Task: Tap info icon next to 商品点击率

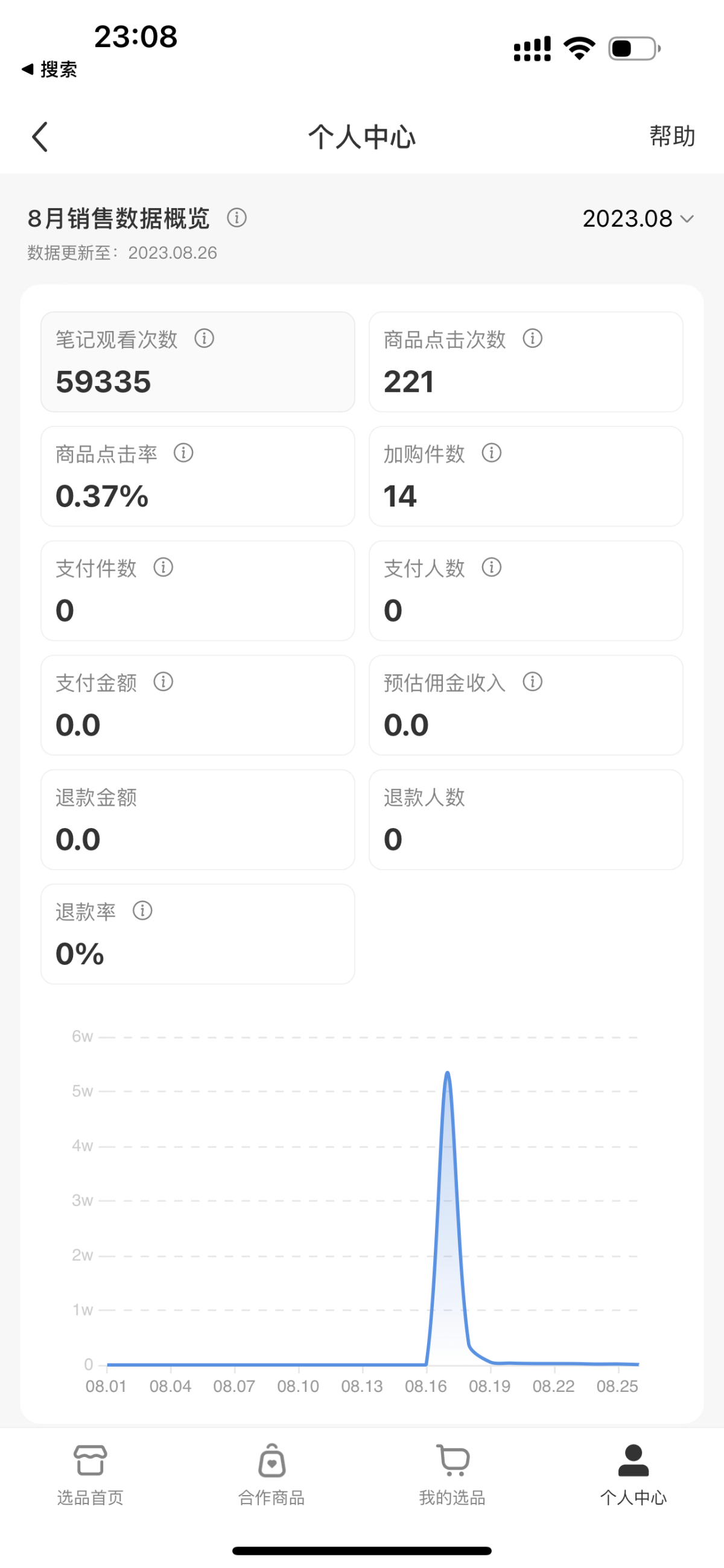Action: [x=183, y=453]
